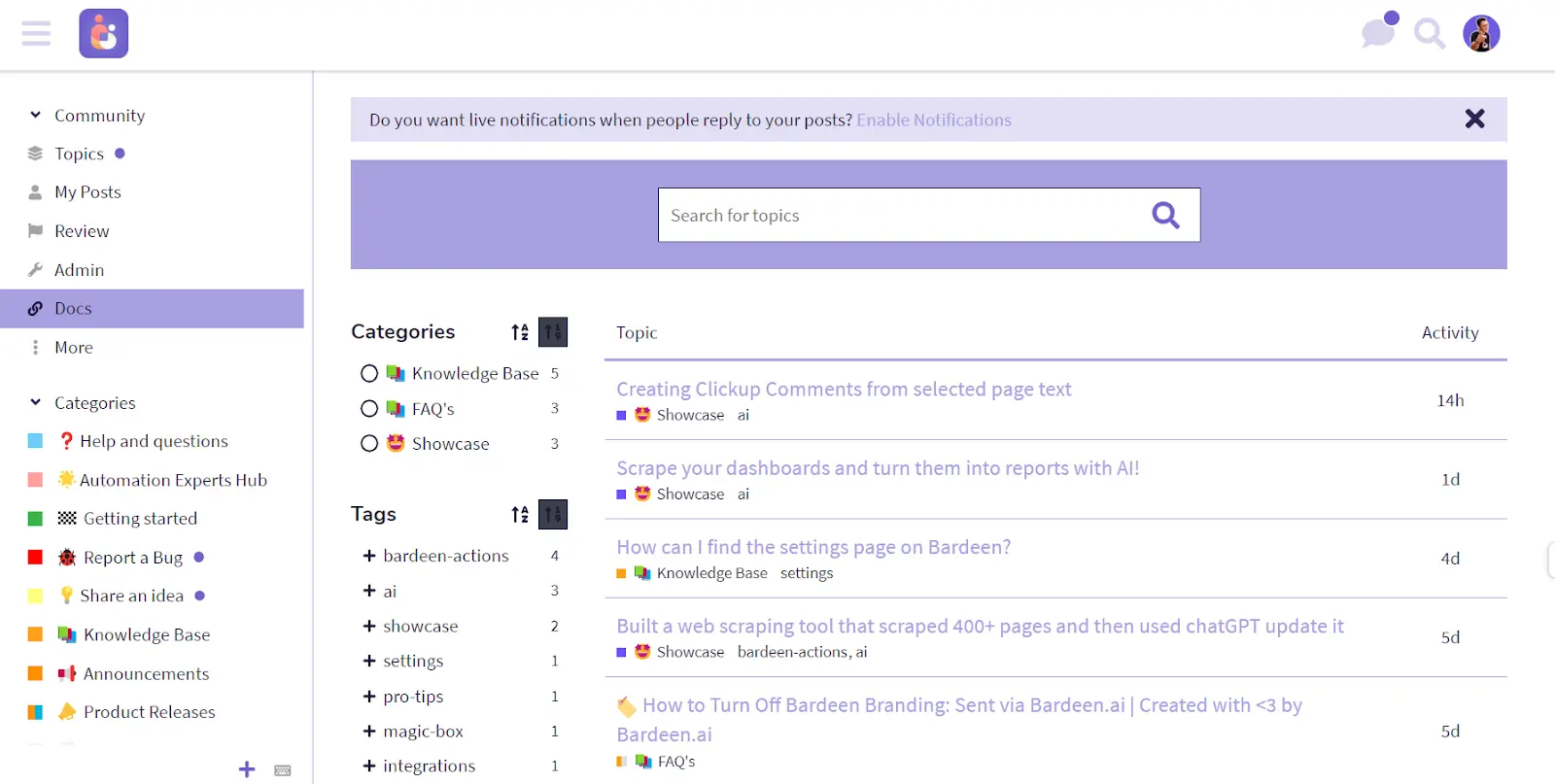The height and width of the screenshot is (784, 1555).
Task: Click the Topic column header
Action: click(637, 332)
